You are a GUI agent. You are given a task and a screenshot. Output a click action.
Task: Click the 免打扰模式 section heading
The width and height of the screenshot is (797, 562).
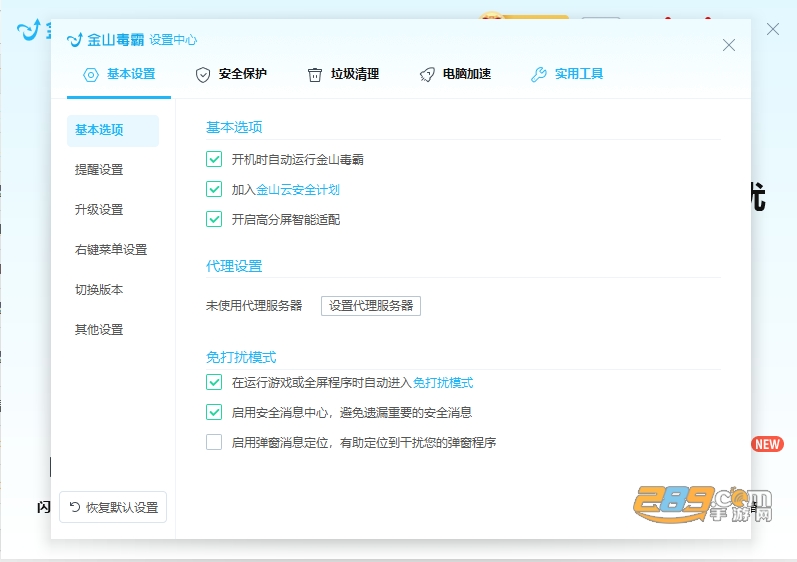(241, 358)
